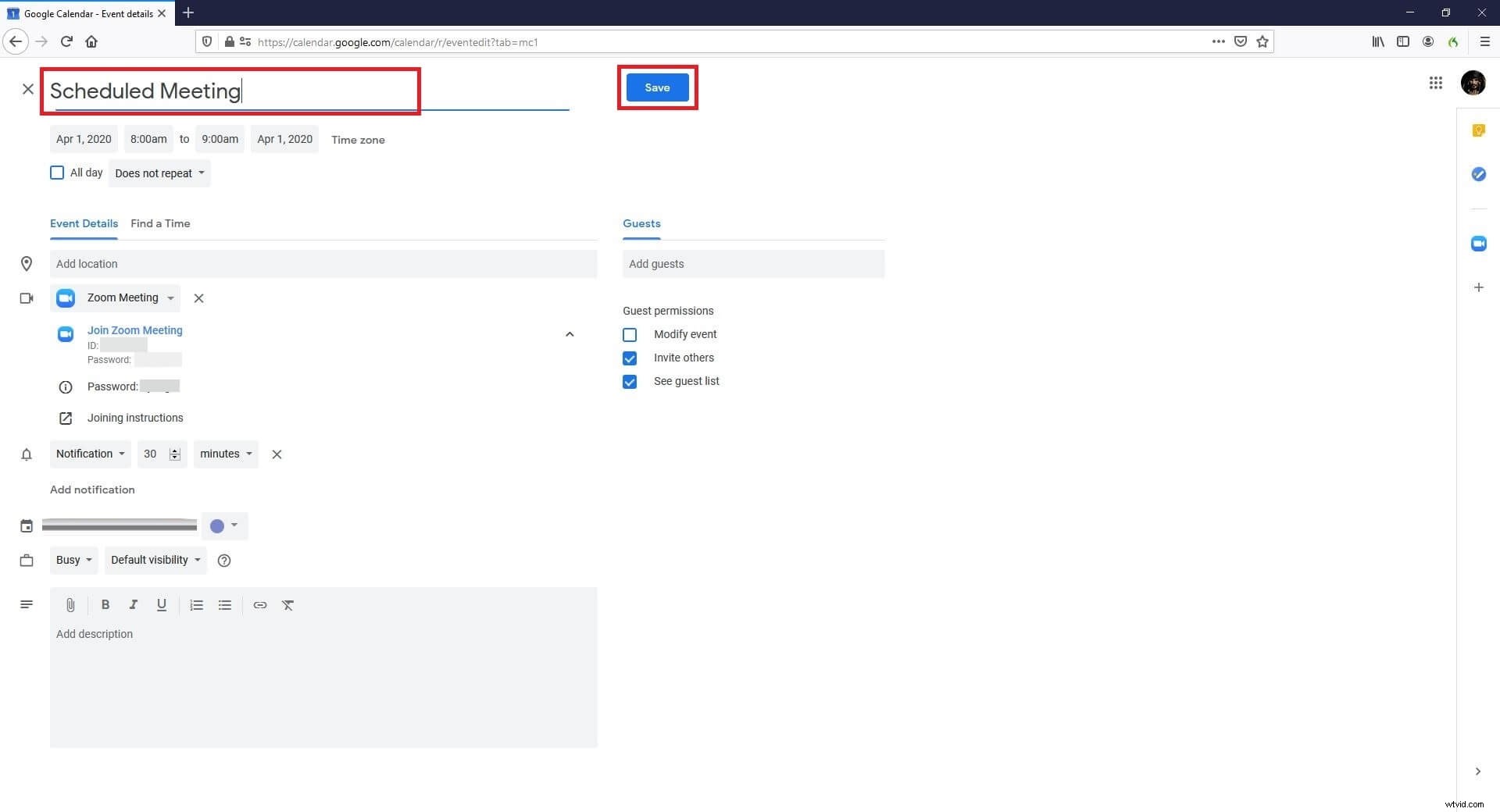Screen dimensions: 1500x812
Task: Open the Google apps grid
Action: pyautogui.click(x=1435, y=83)
